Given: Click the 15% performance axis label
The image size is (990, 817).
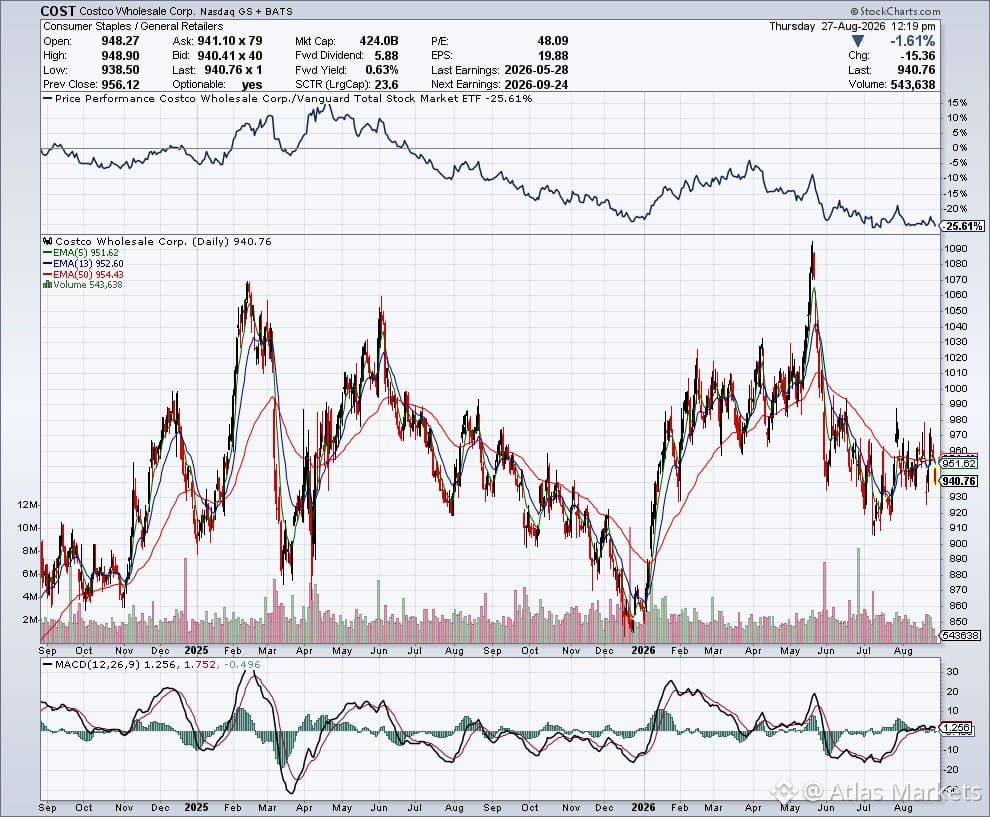Looking at the screenshot, I should point(957,102).
